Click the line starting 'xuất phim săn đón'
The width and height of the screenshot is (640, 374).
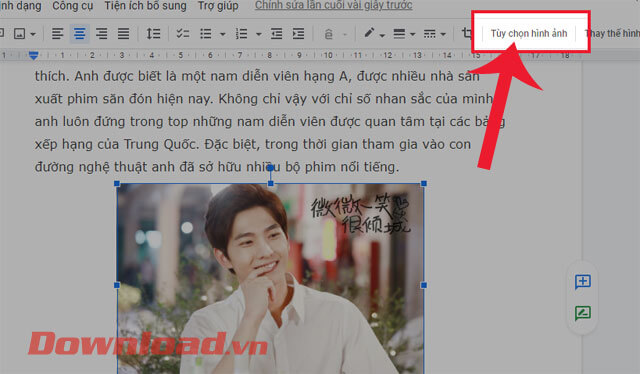264,99
